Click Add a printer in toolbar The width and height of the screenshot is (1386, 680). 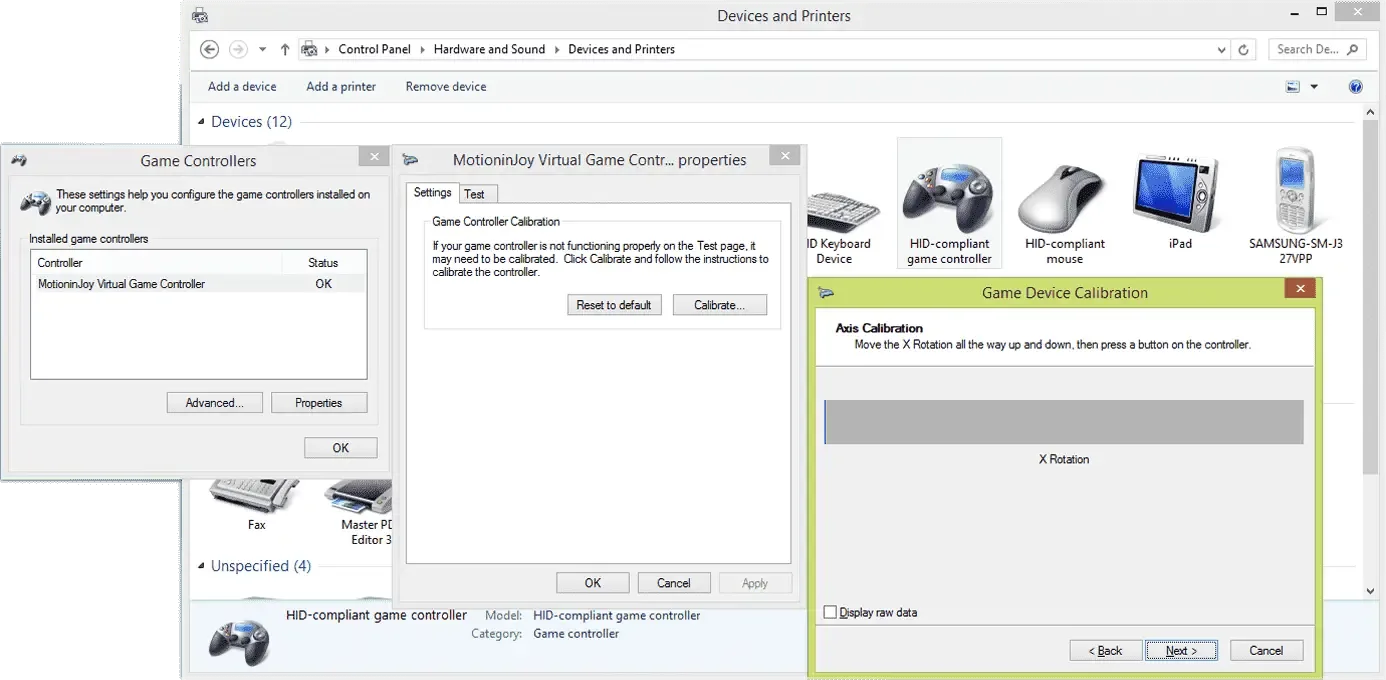click(x=341, y=87)
